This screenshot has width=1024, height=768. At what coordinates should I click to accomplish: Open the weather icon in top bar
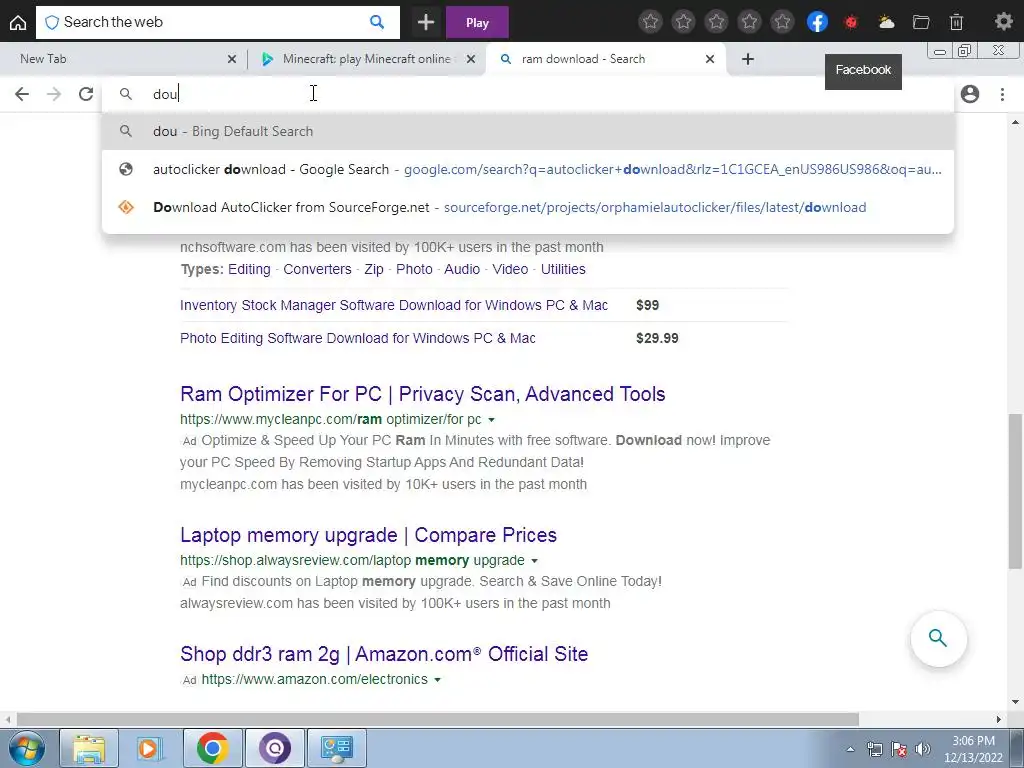click(886, 22)
